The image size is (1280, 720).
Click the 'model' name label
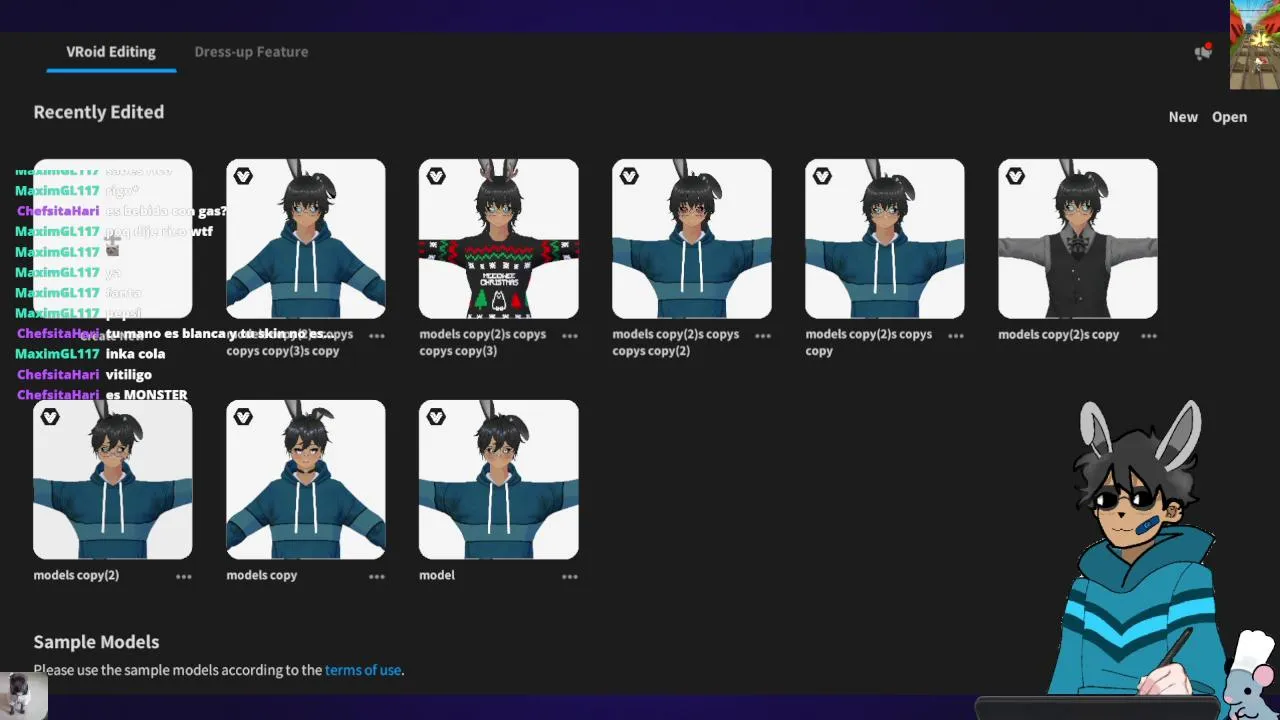[x=437, y=575]
